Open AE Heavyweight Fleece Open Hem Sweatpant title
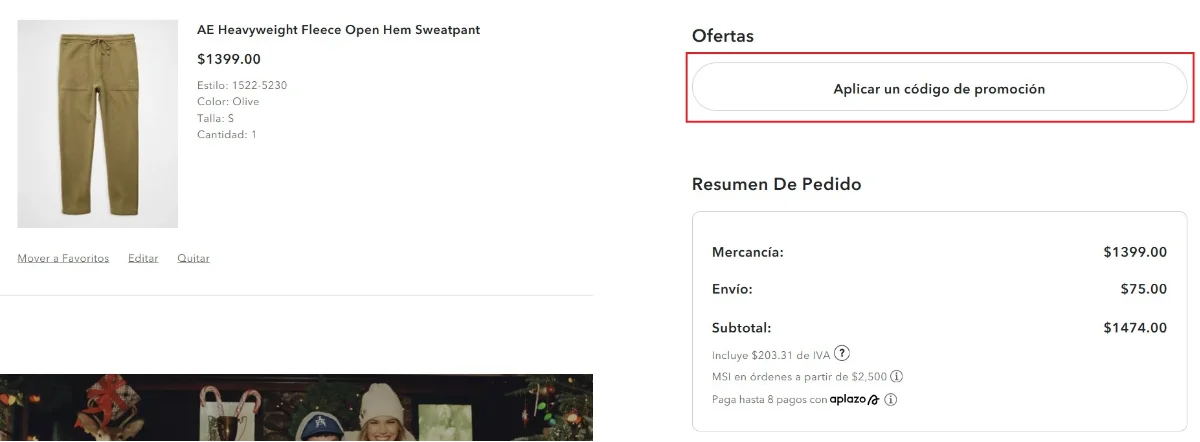This screenshot has width=1200, height=442. pyautogui.click(x=339, y=30)
